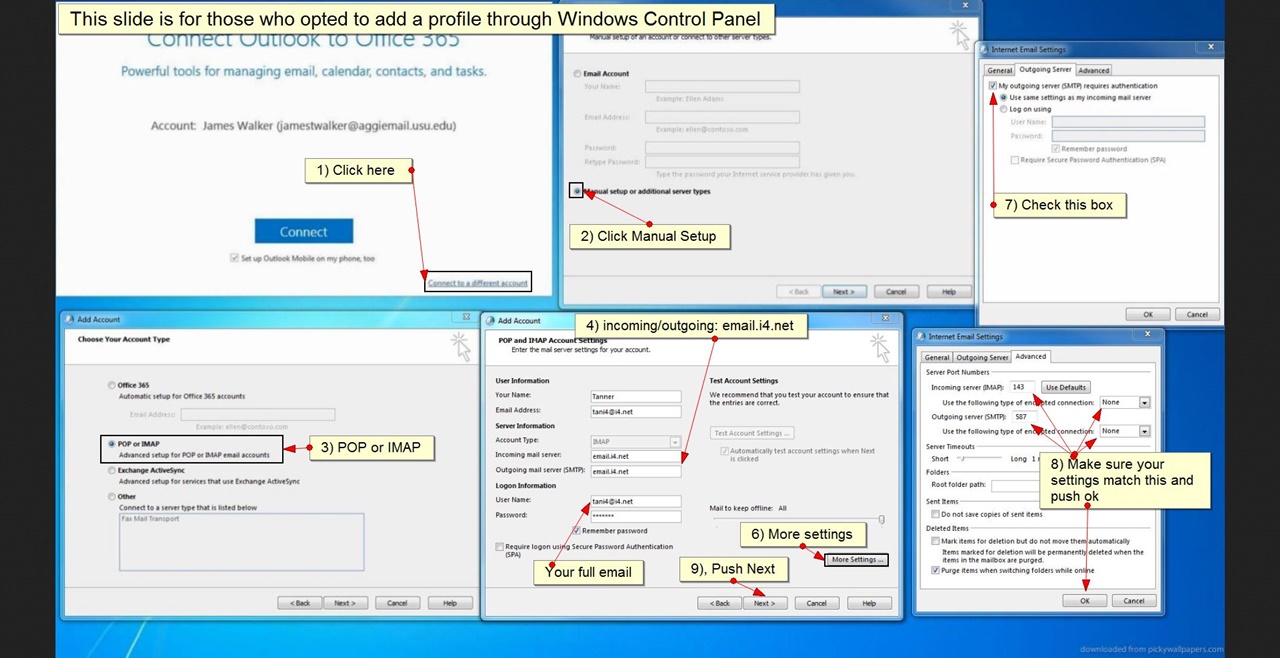The height and width of the screenshot is (658, 1280).
Task: Expand incoming server (IMAP) encrypted connection dropdown
Action: coord(1144,402)
